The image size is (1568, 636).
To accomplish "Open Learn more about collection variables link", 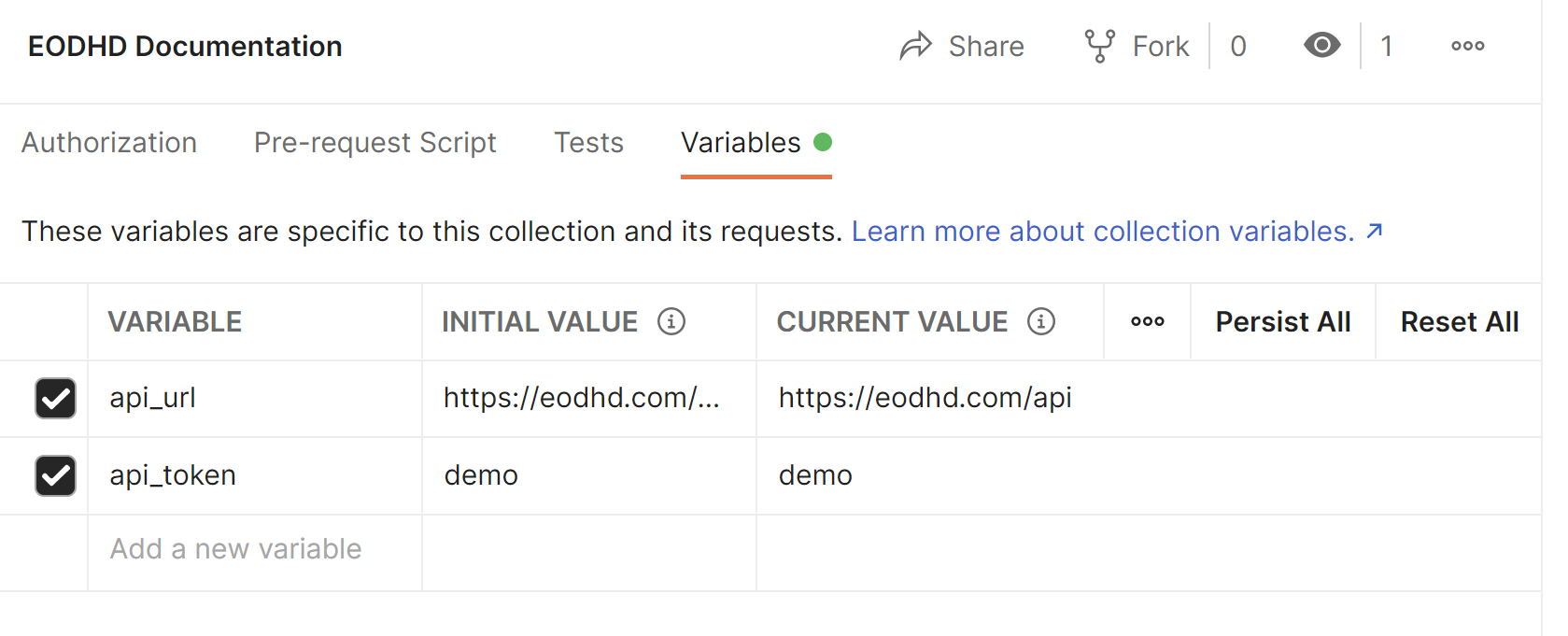I will tap(1103, 231).
